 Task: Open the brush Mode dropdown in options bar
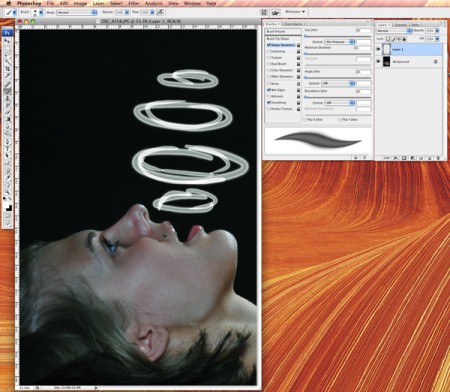coord(77,12)
